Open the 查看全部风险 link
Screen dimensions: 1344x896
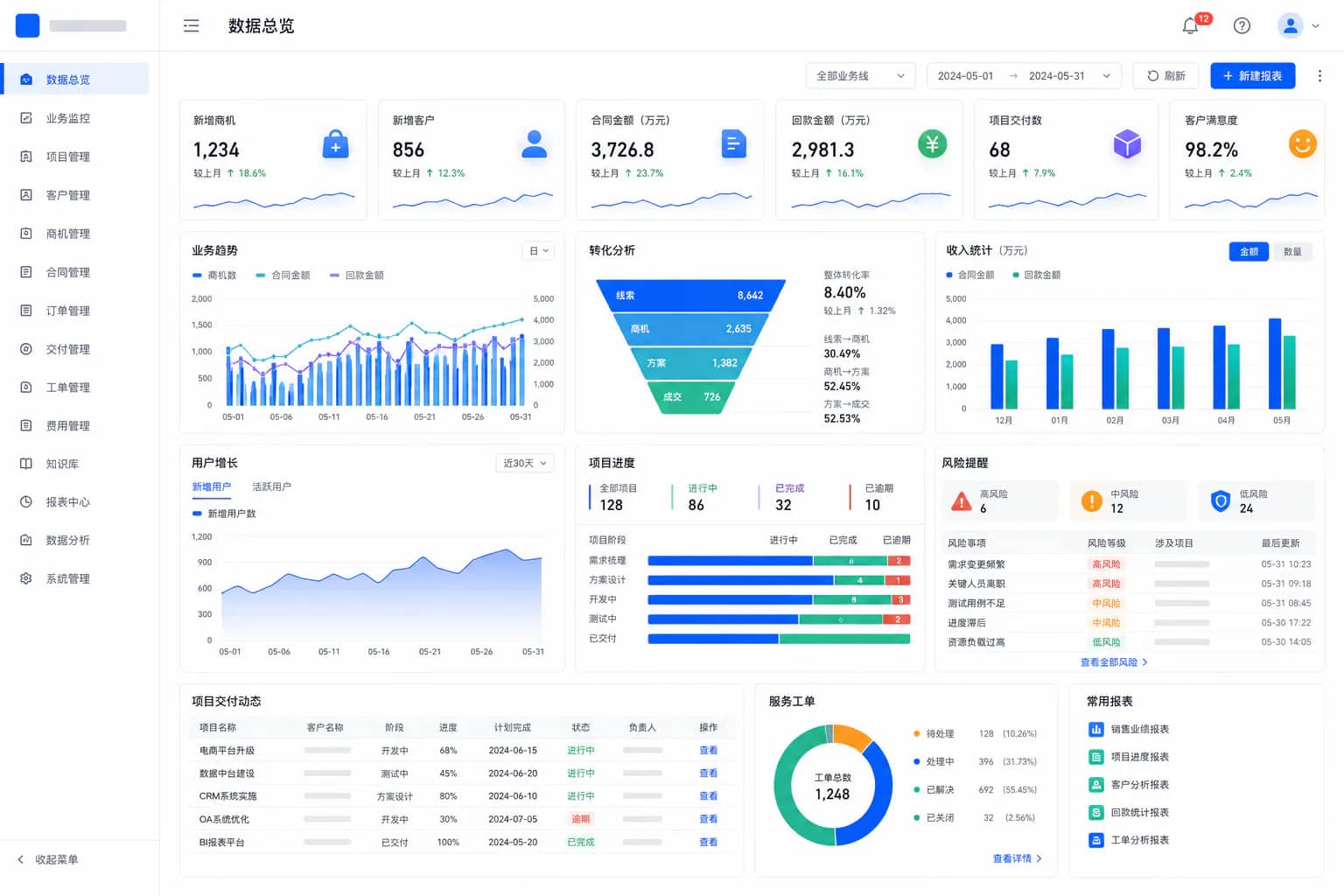(x=1114, y=662)
